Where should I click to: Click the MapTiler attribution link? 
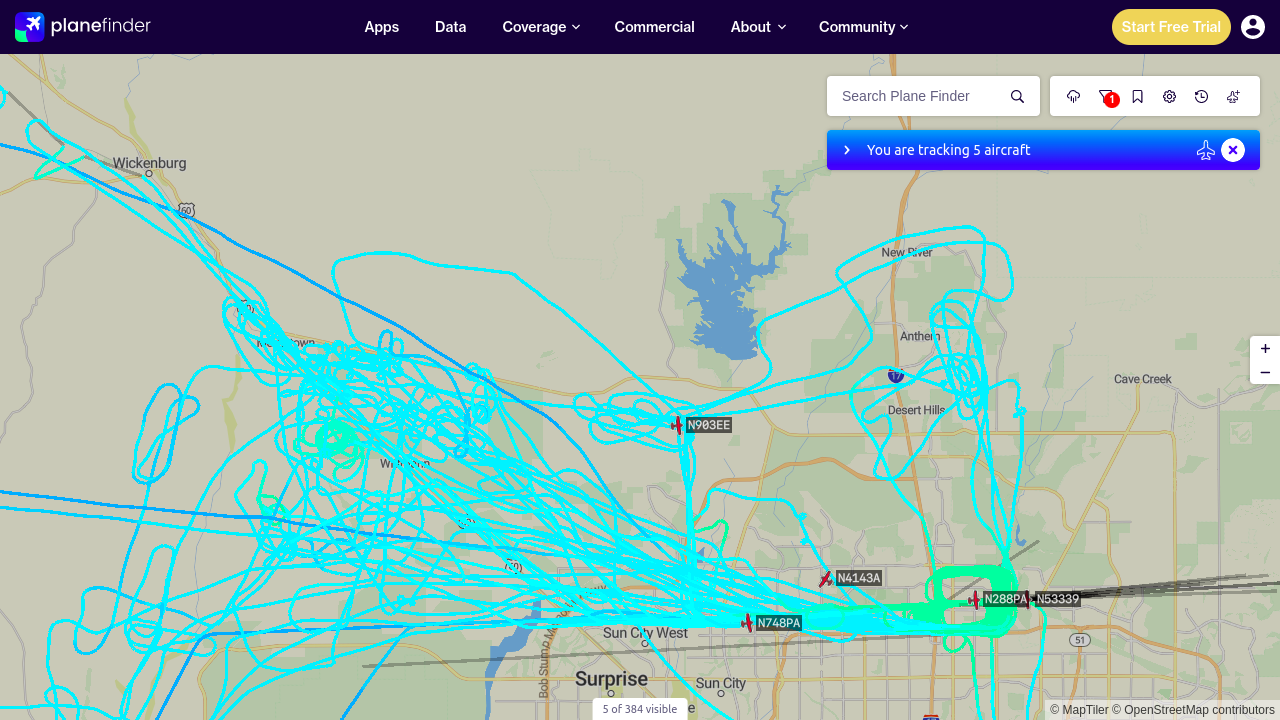tap(1080, 710)
